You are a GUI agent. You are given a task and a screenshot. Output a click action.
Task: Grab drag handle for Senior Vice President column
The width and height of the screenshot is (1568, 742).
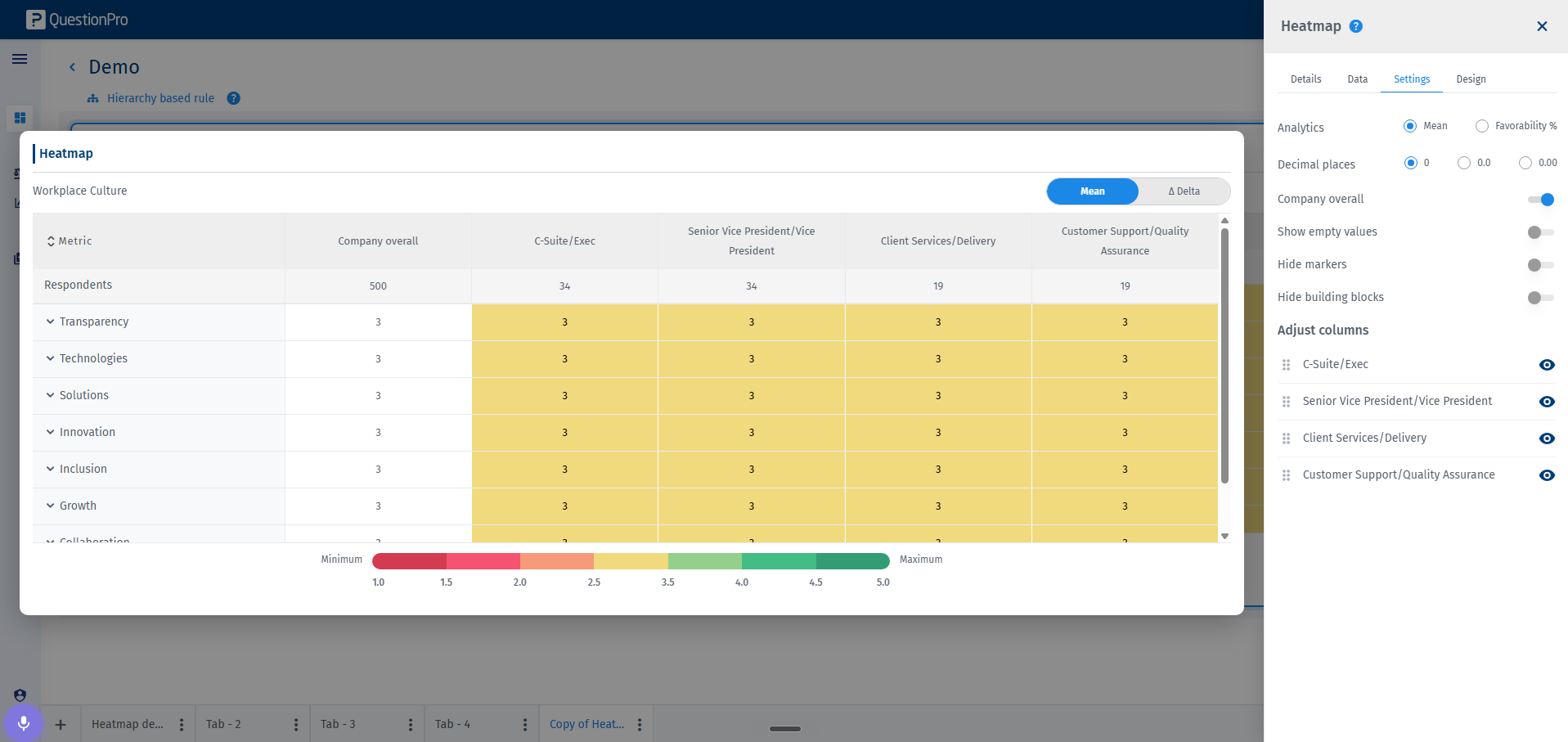[1287, 402]
